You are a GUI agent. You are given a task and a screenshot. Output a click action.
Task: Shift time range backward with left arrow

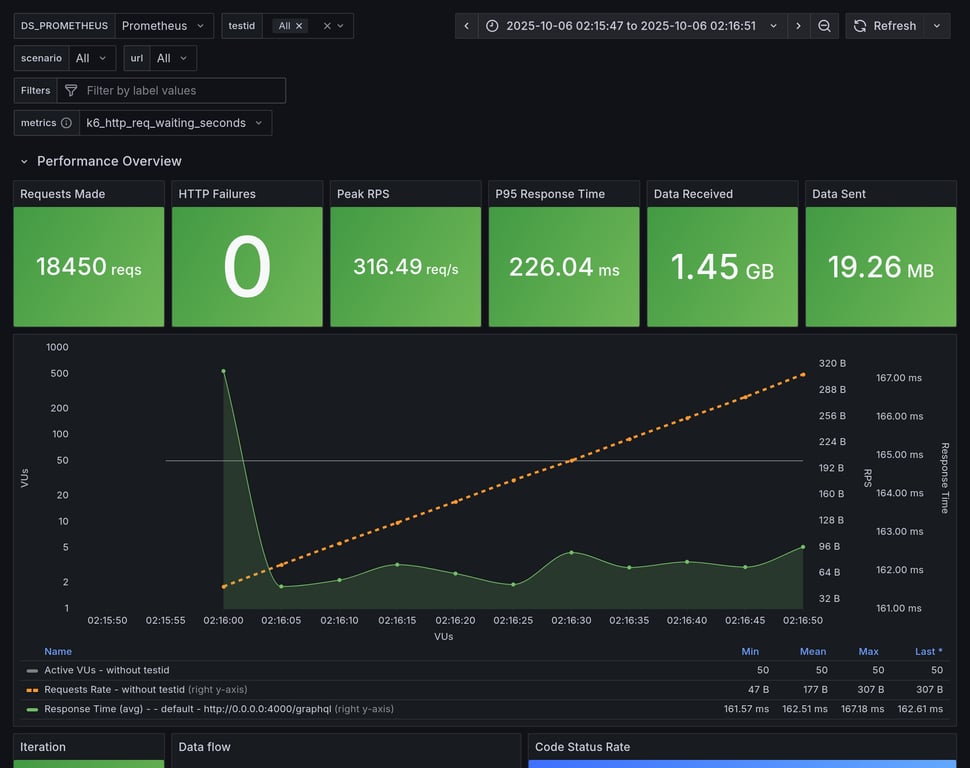click(x=466, y=26)
